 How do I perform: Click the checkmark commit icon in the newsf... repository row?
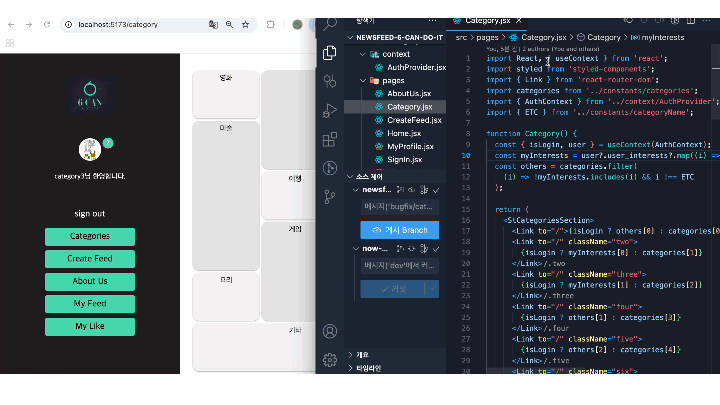[436, 190]
